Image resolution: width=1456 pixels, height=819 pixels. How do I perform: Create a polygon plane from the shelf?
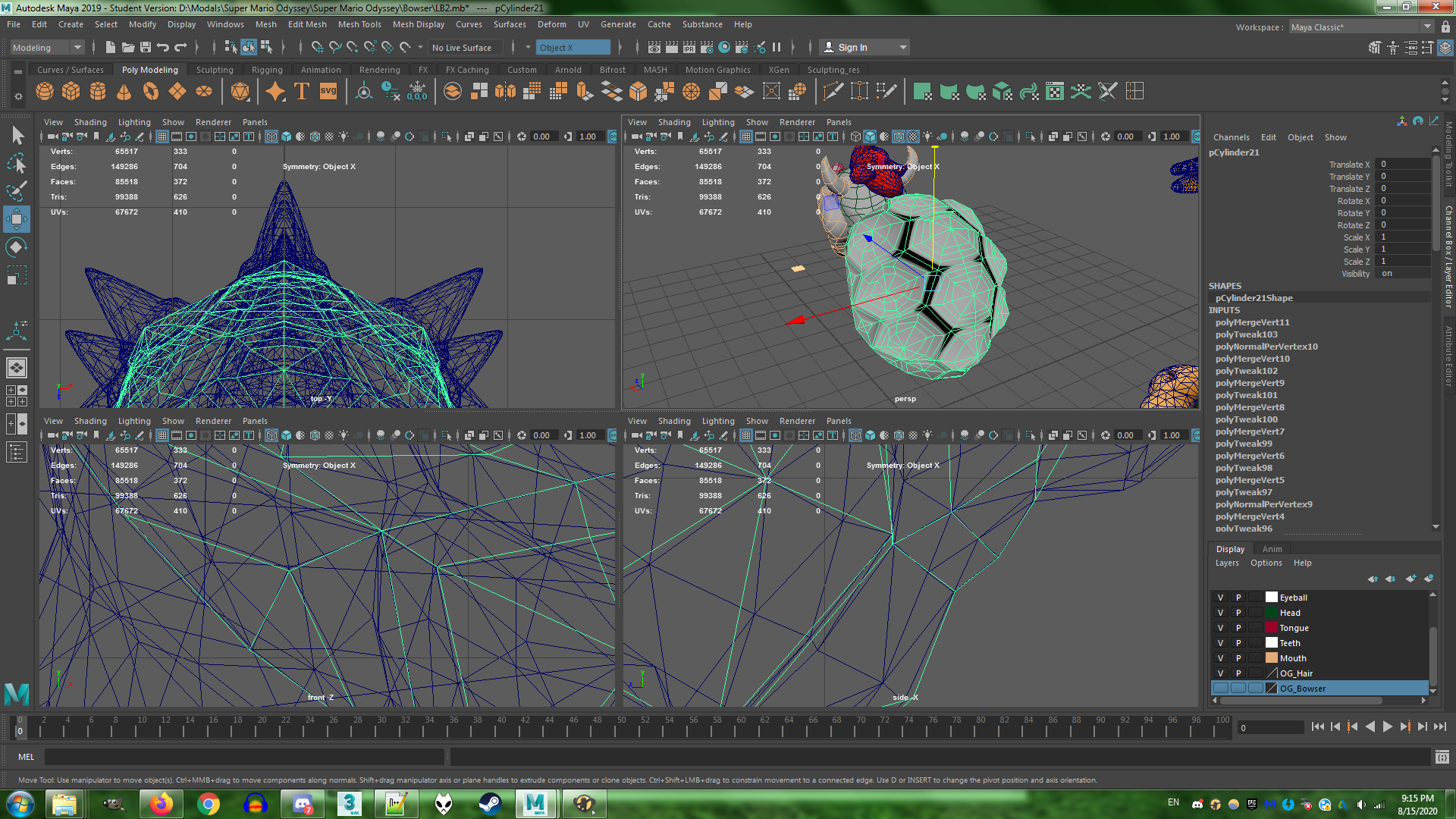(177, 92)
